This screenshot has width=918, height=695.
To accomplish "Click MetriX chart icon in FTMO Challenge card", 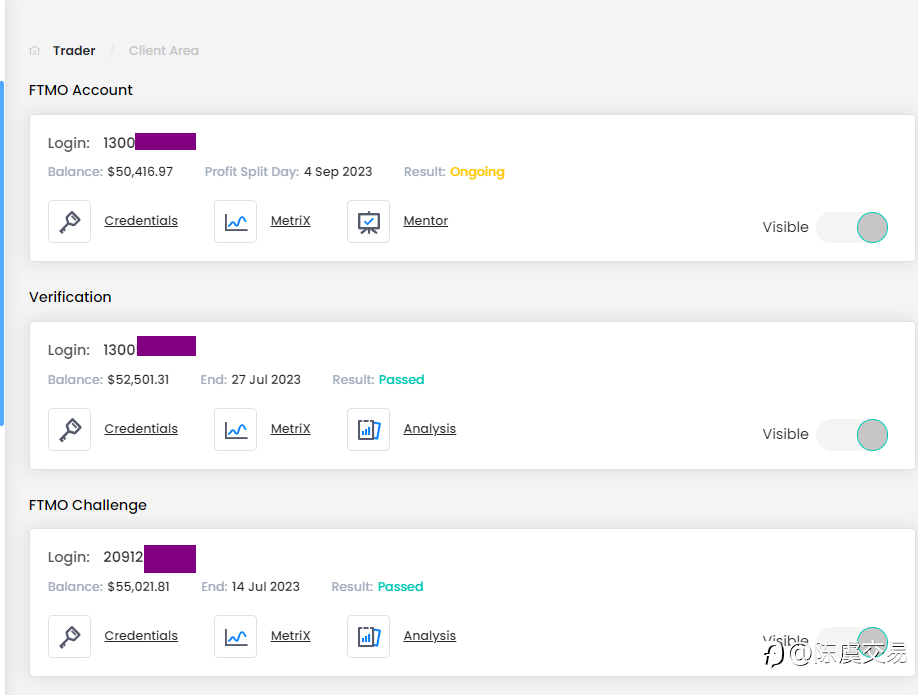I will [235, 636].
